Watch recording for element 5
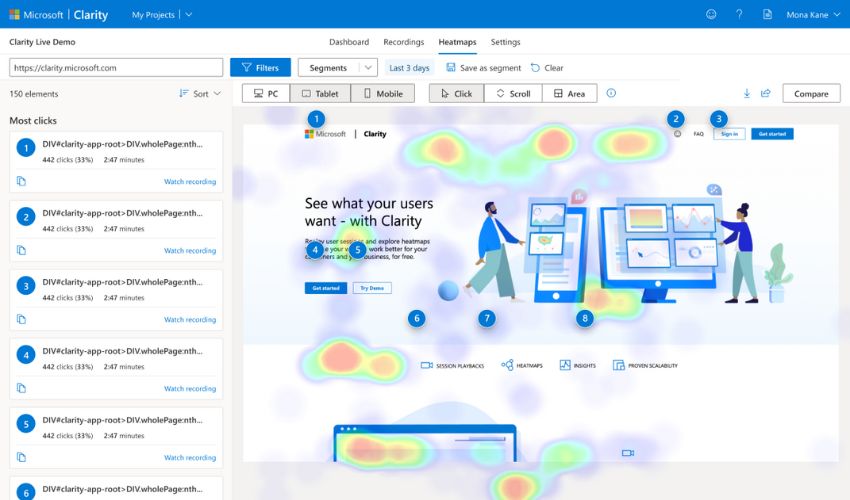The width and height of the screenshot is (850, 500). (190, 457)
